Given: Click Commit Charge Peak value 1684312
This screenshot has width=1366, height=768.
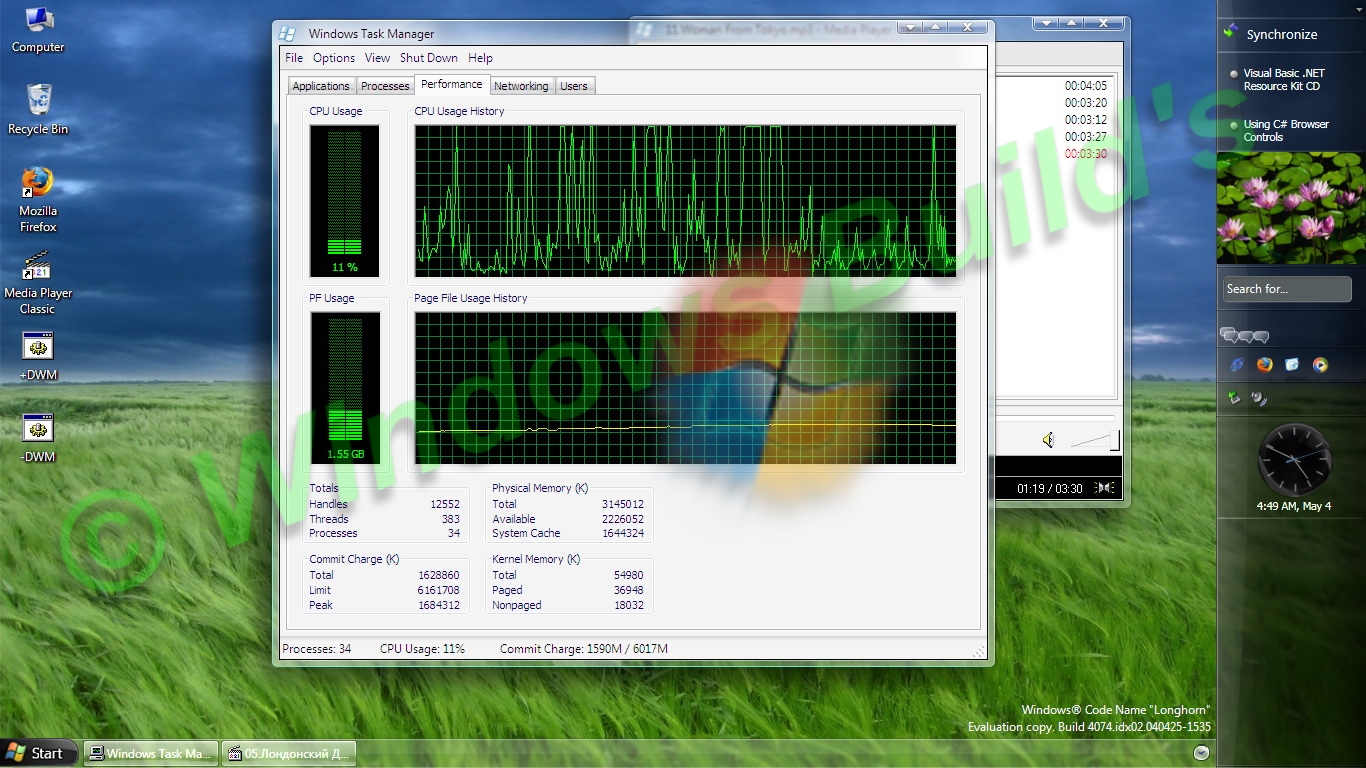Looking at the screenshot, I should click(x=439, y=605).
